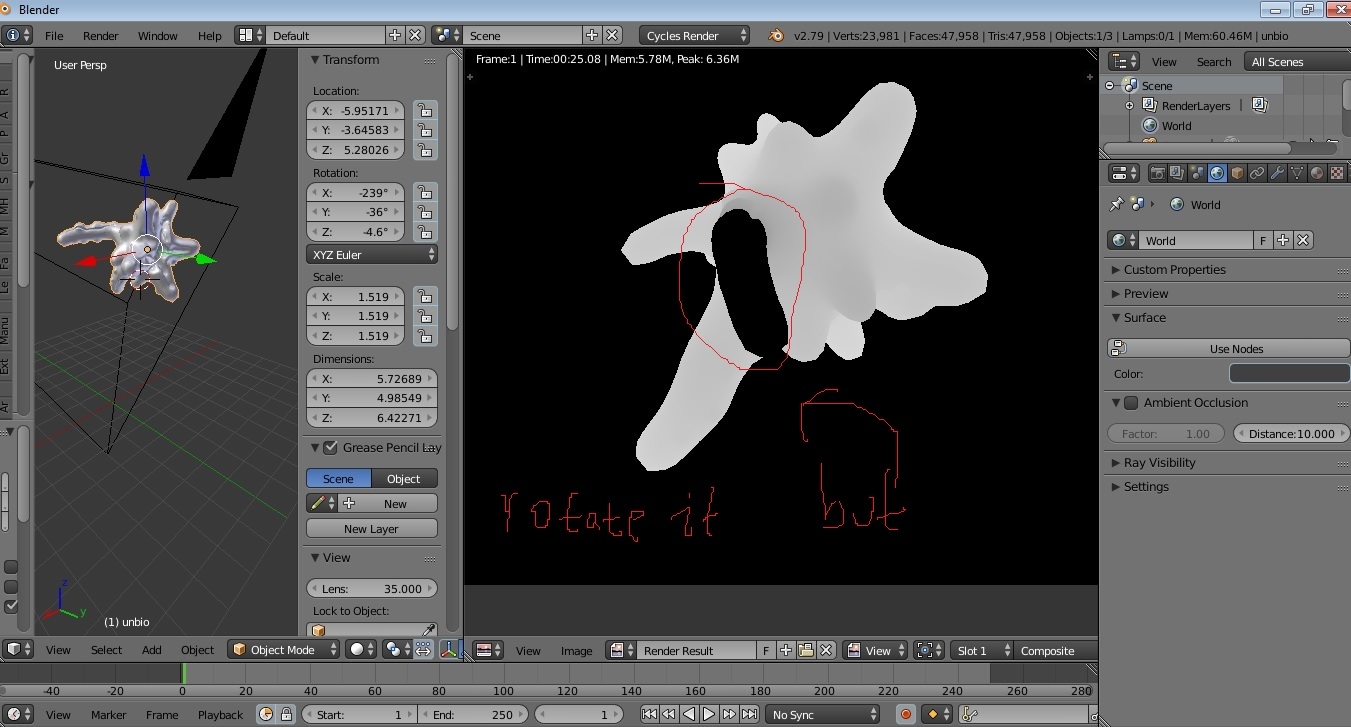
Task: Toggle the 3D manipulator widget icon
Action: click(x=449, y=650)
